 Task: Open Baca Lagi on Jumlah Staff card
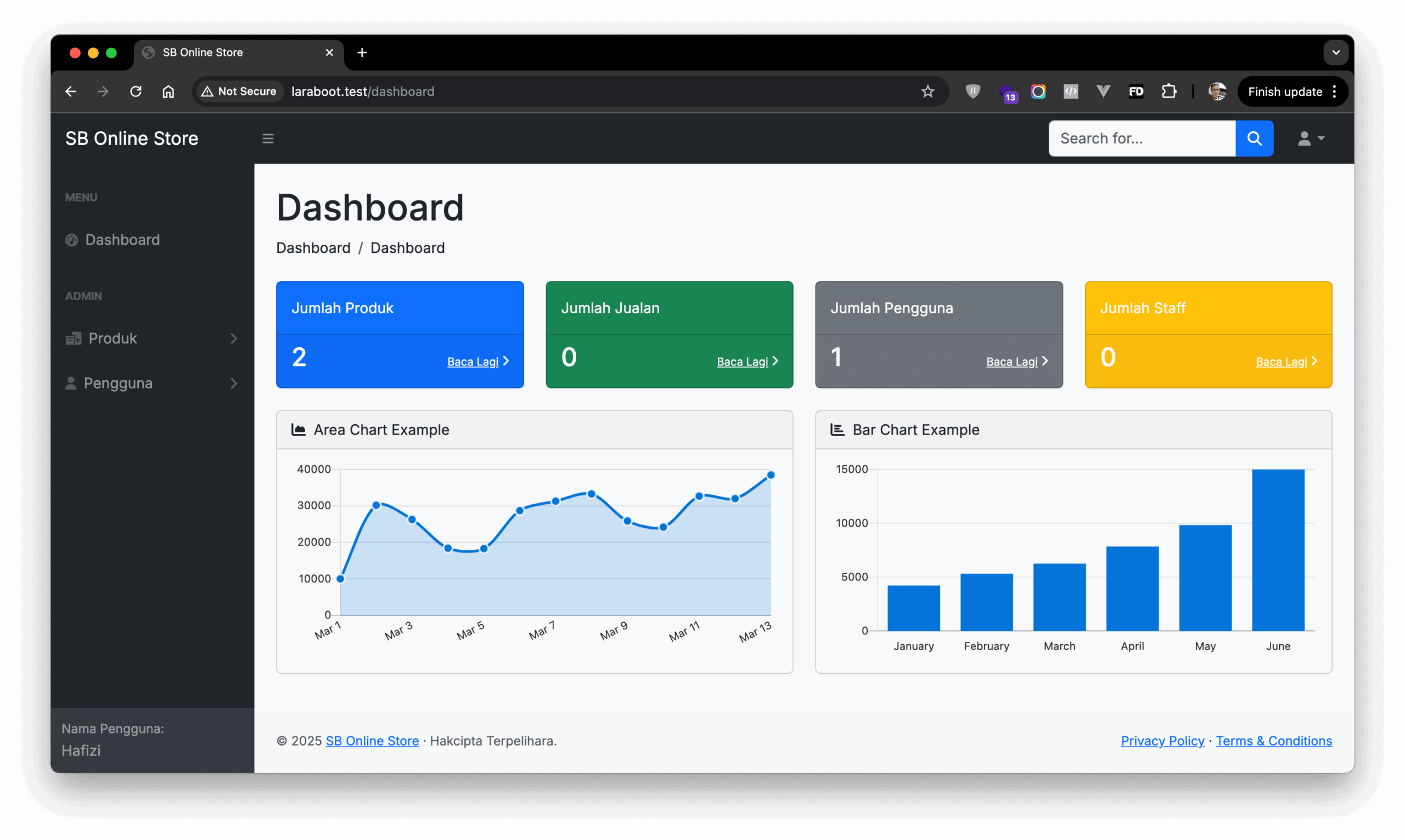(x=1281, y=362)
